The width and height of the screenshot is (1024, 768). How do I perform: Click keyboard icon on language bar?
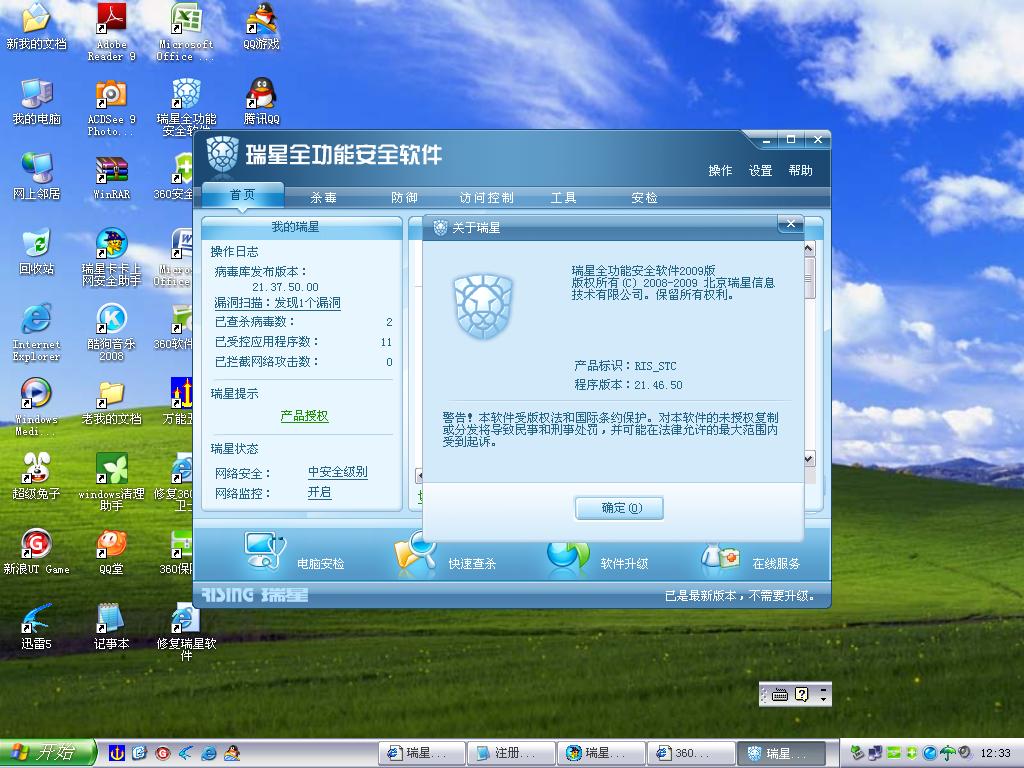click(780, 694)
